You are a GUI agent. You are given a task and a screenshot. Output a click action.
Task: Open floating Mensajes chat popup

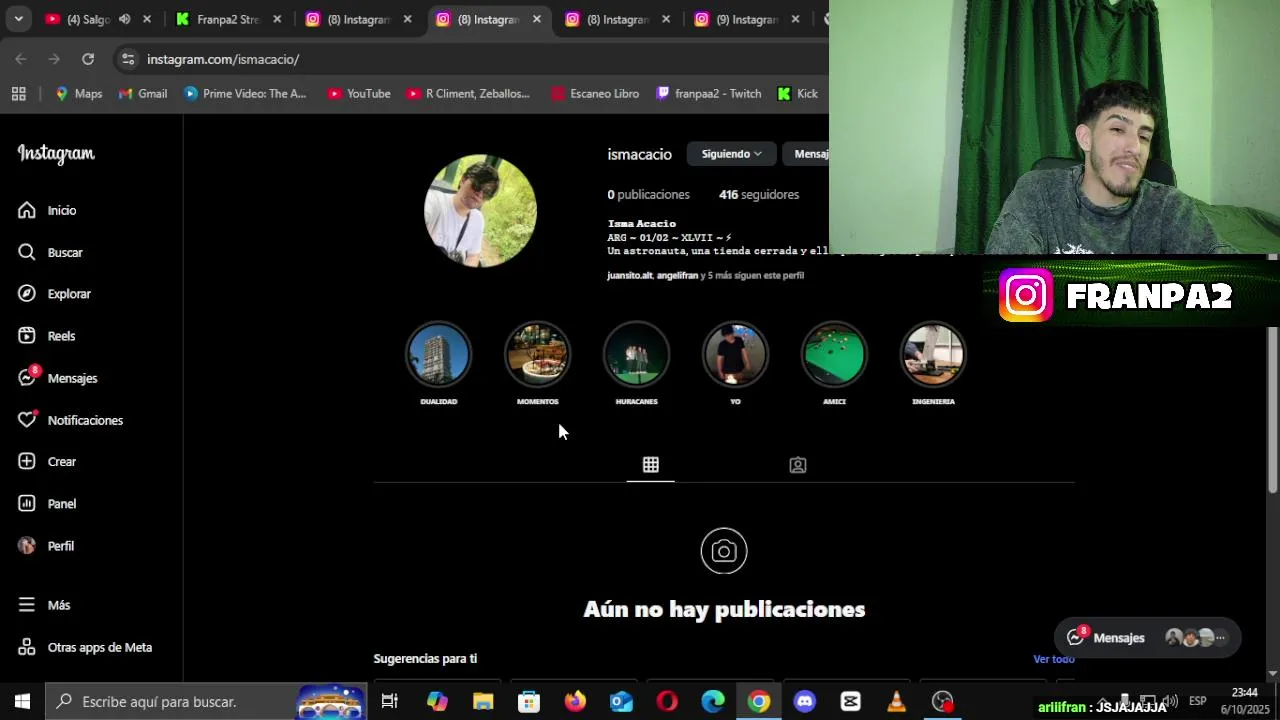point(1147,637)
